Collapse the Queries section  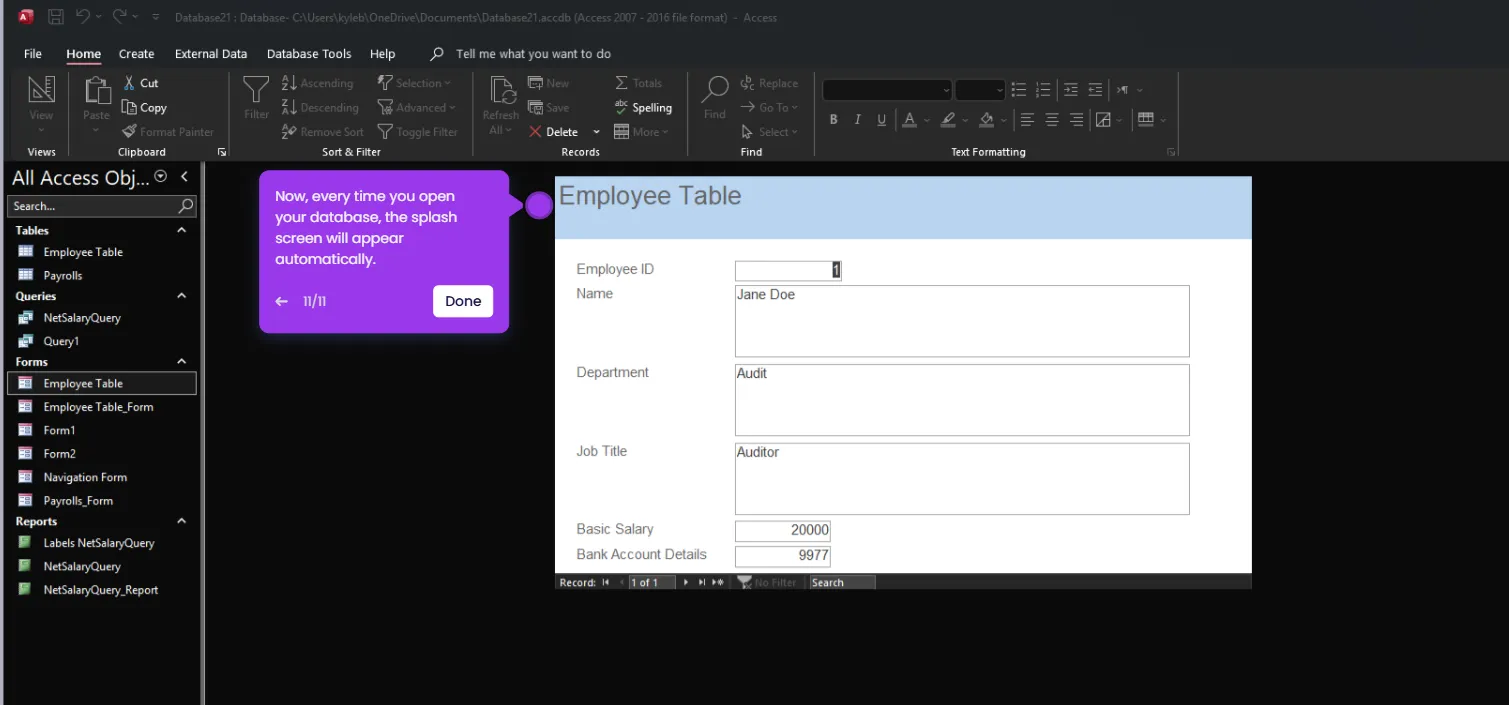pyautogui.click(x=181, y=295)
